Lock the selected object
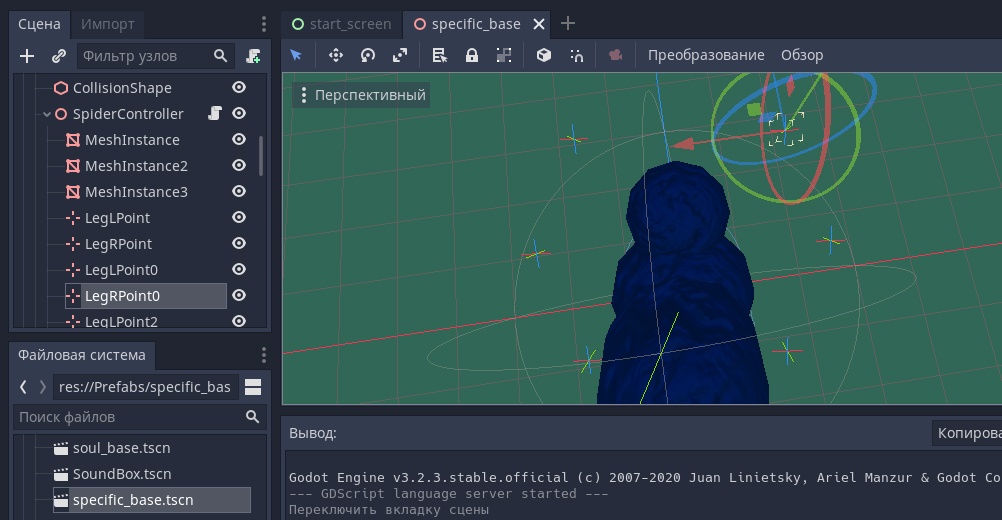Image resolution: width=1002 pixels, height=520 pixels. (x=472, y=55)
